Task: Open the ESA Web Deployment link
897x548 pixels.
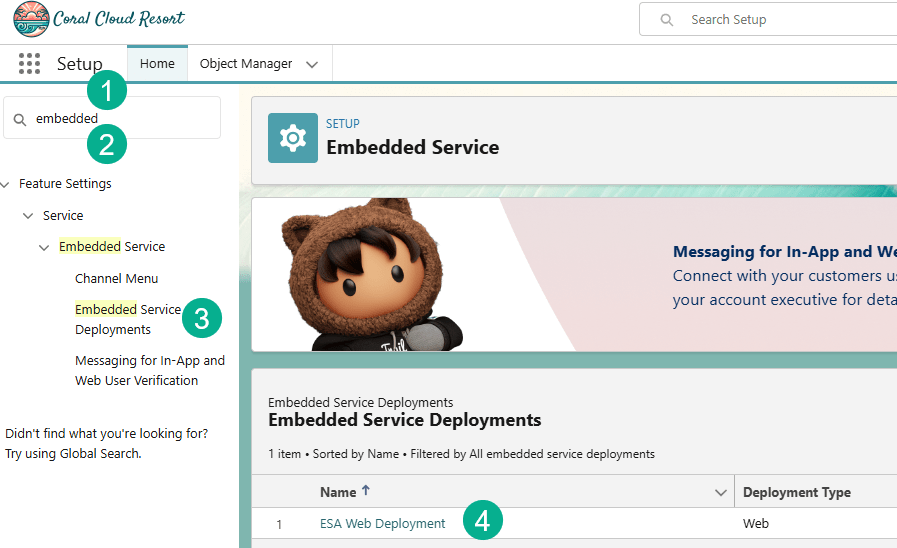Action: (382, 524)
